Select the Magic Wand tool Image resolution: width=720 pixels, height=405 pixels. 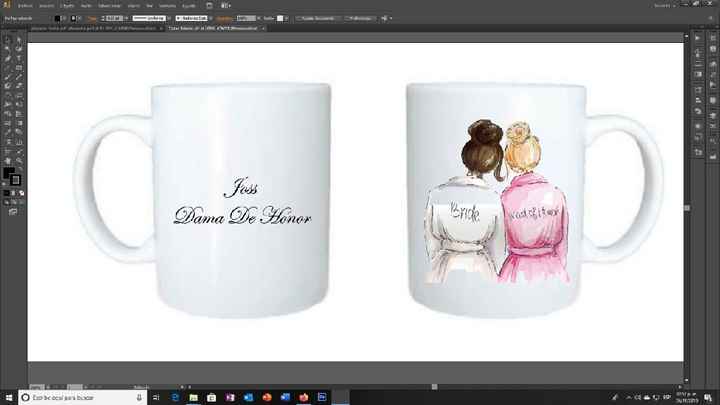7,49
